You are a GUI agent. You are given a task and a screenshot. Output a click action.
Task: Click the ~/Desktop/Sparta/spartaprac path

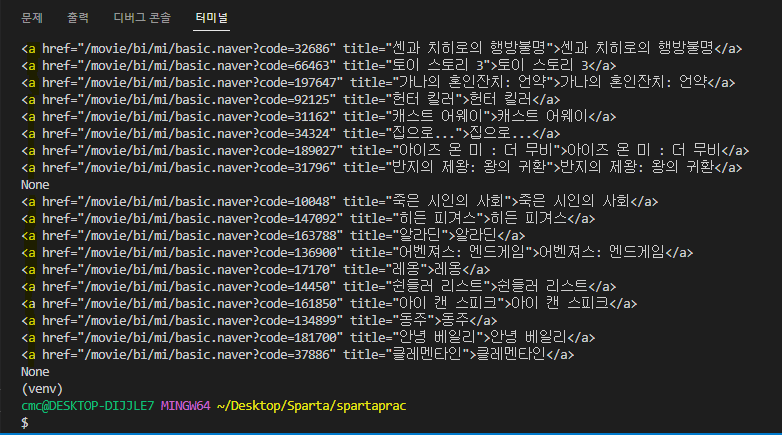pyautogui.click(x=311, y=406)
